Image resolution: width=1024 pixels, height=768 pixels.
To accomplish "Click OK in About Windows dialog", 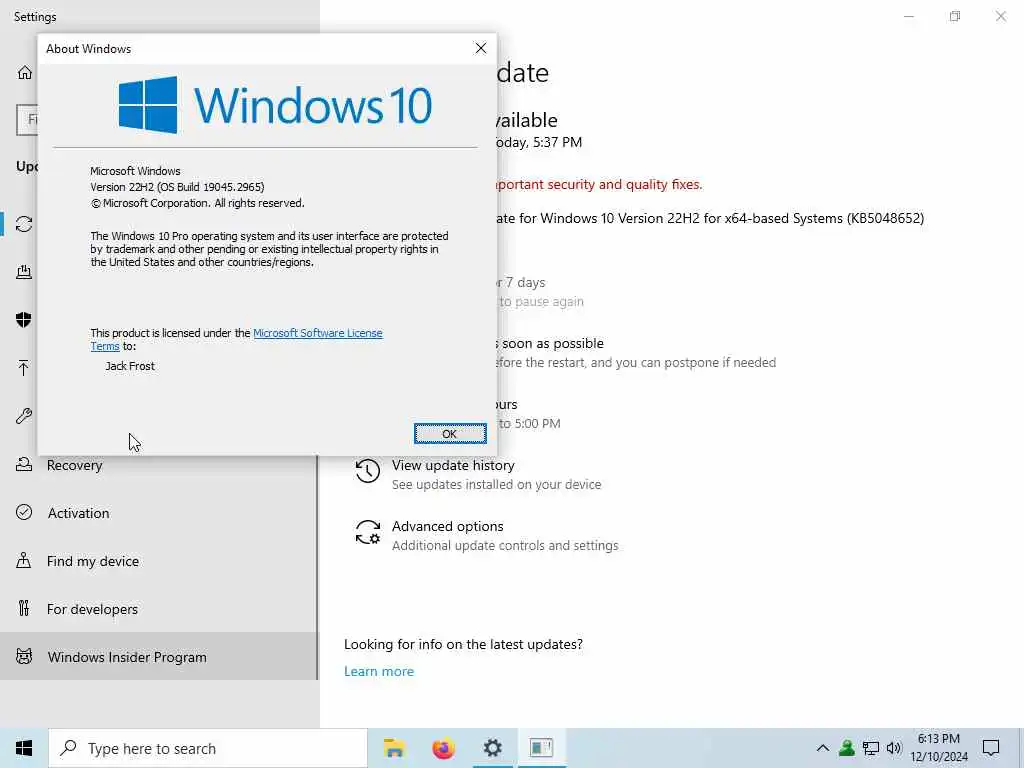I will tap(450, 434).
